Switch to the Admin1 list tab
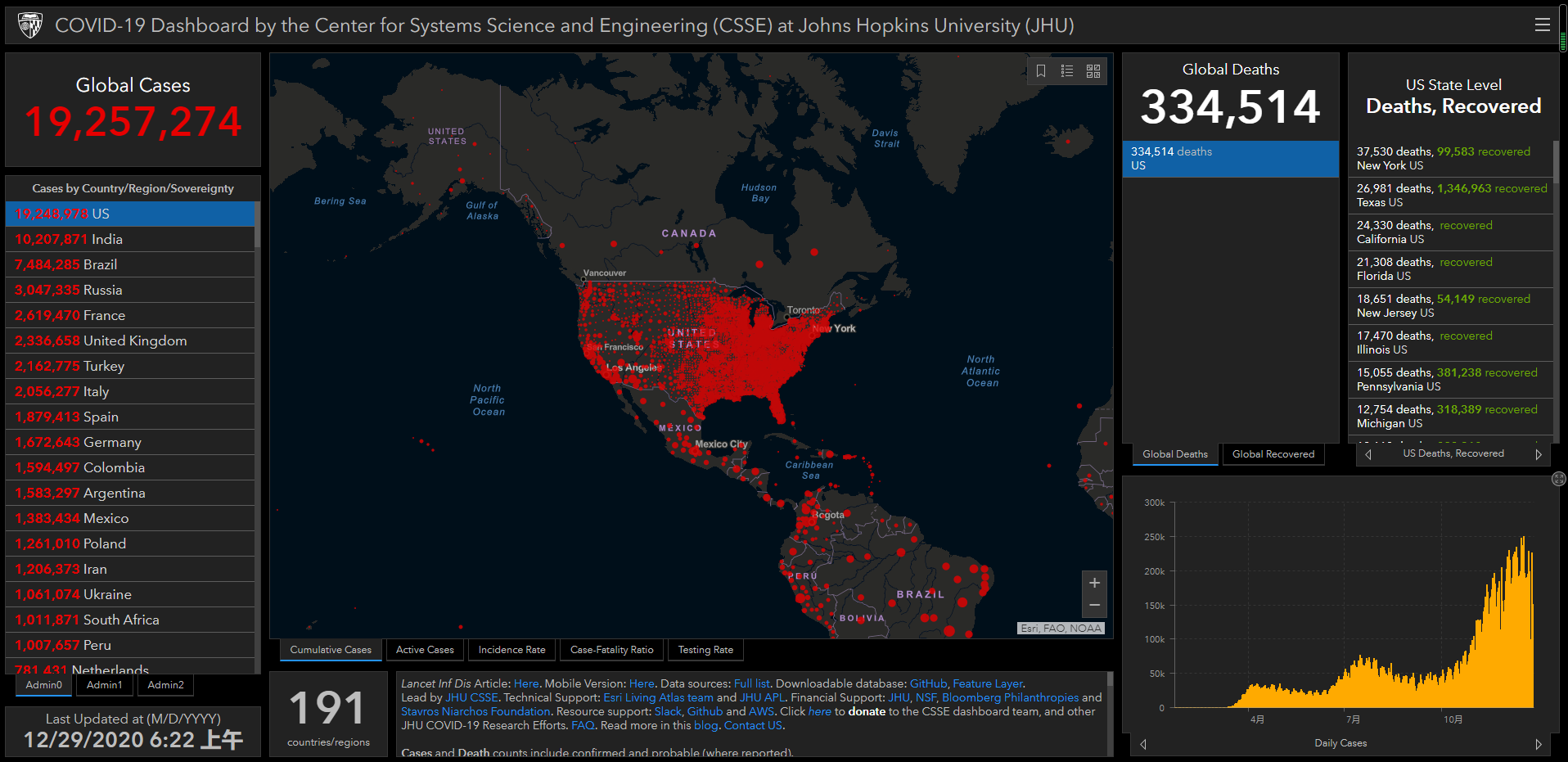This screenshot has width=1568, height=762. pyautogui.click(x=105, y=685)
